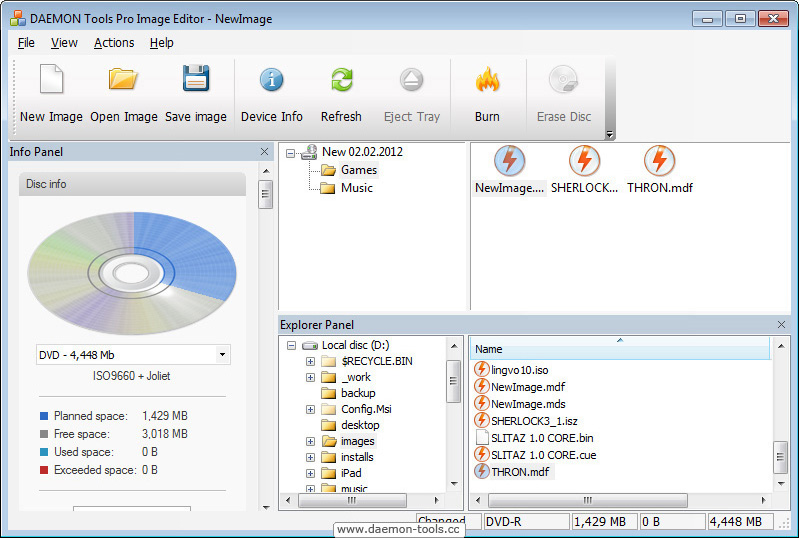The image size is (800, 538).
Task: Open the DVD - 4,448 Mb disc type dropdown
Action: point(222,355)
